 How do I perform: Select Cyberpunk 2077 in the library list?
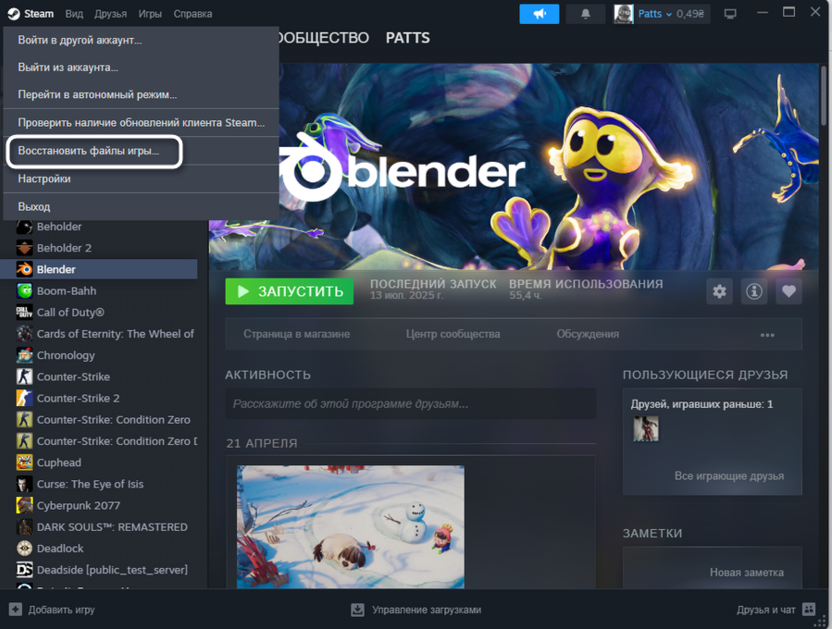tap(99, 505)
